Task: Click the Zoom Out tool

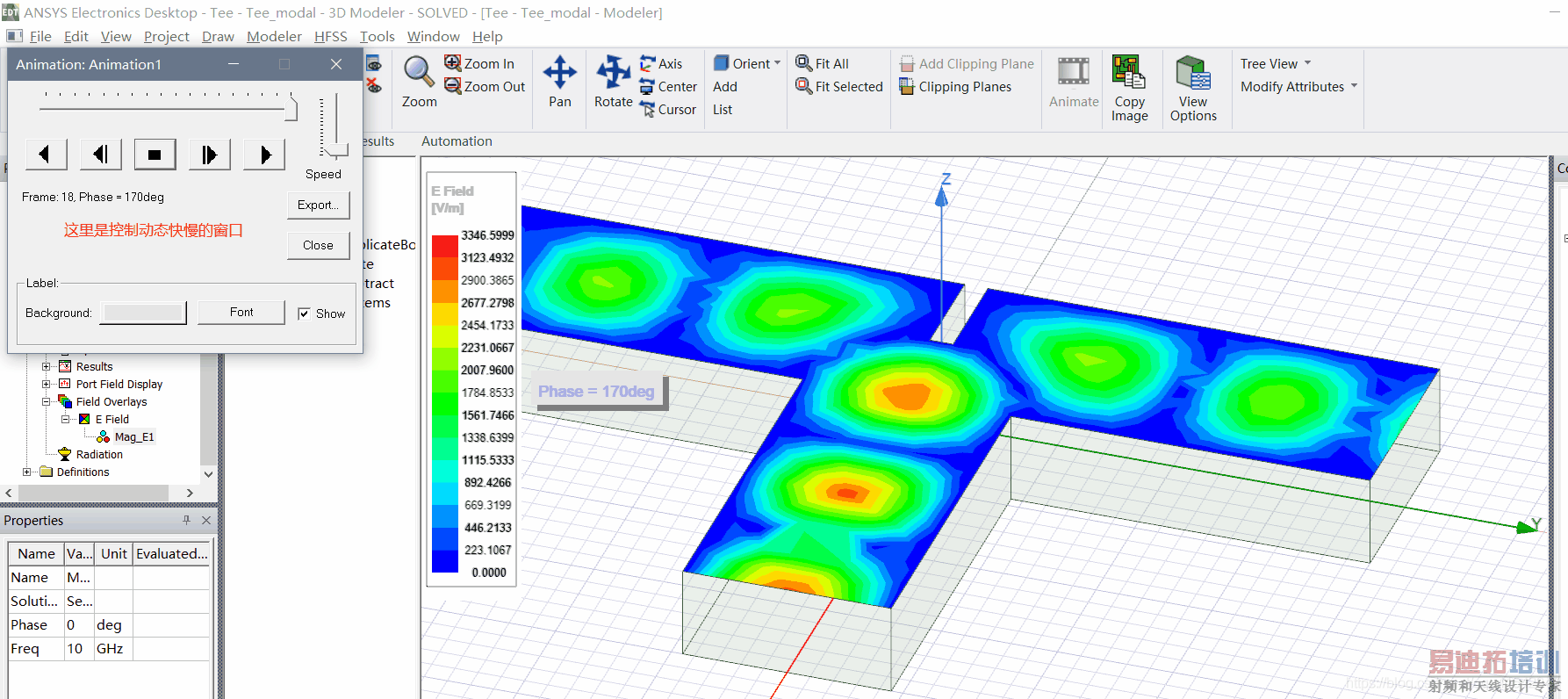Action: pos(485,86)
